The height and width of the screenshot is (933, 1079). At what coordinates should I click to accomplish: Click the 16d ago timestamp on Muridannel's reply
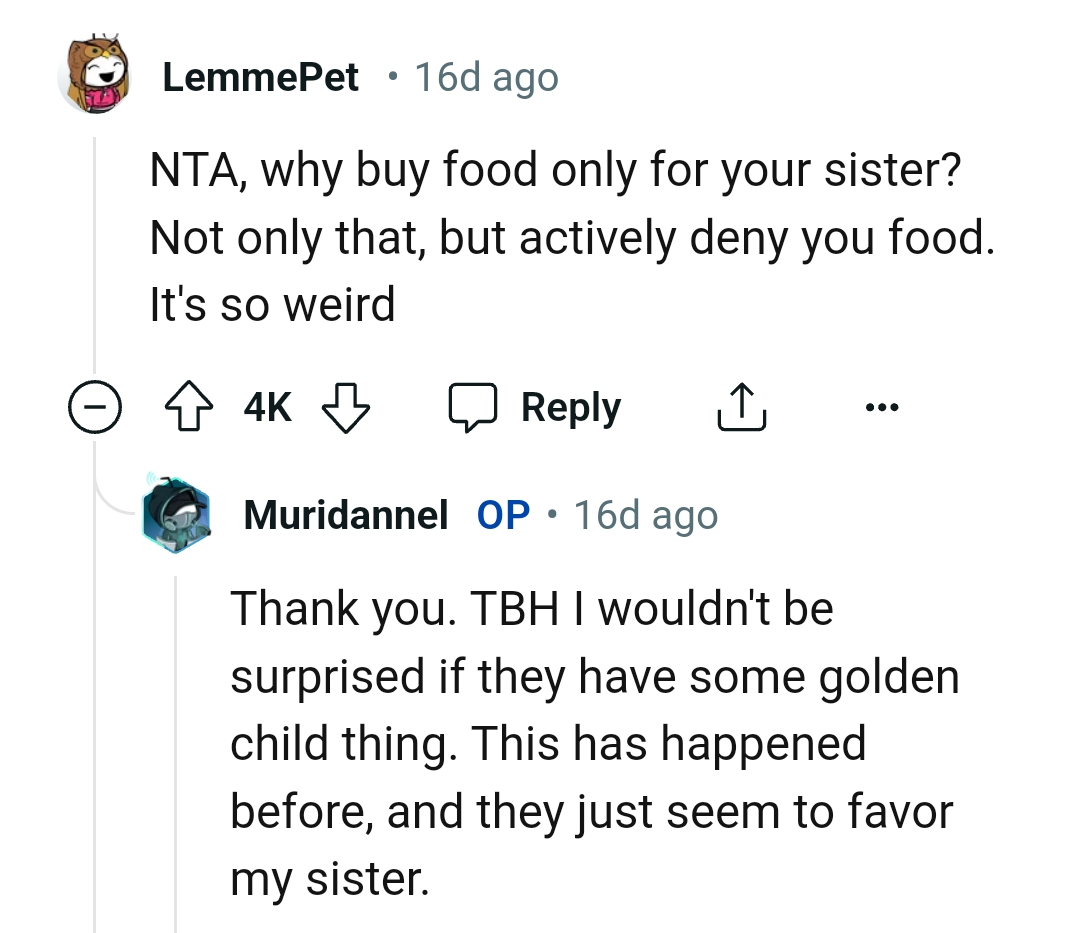pyautogui.click(x=645, y=514)
